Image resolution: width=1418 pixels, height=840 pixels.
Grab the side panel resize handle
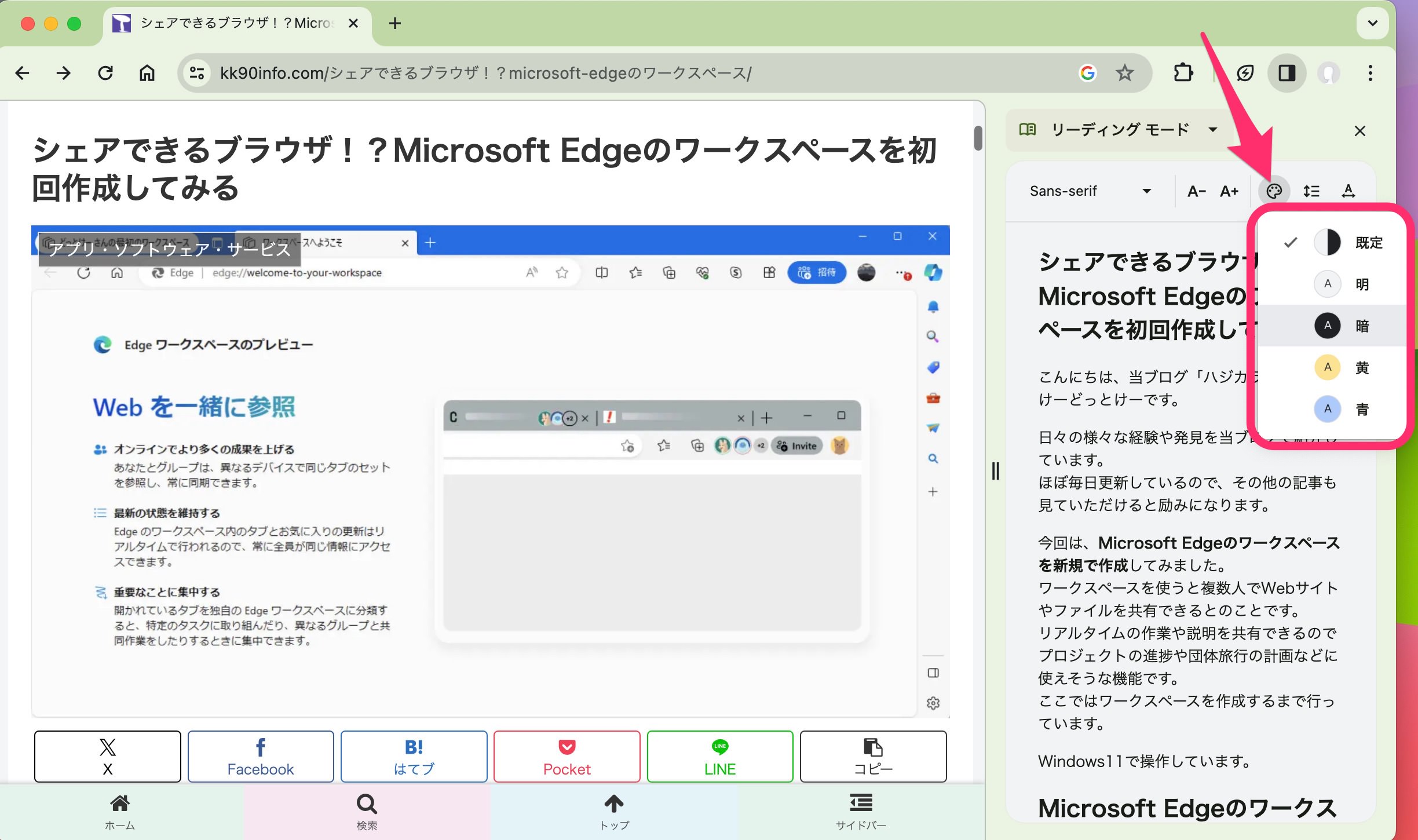[995, 470]
